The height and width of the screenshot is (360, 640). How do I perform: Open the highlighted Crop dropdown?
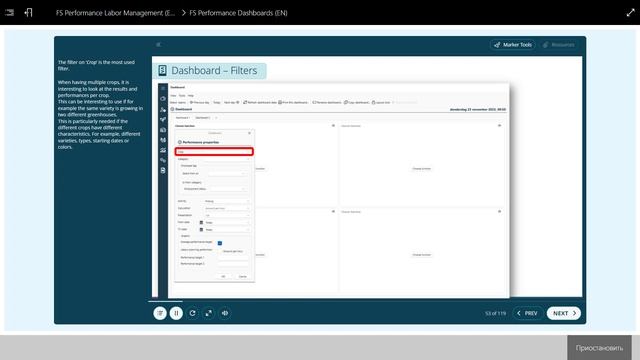coord(214,152)
